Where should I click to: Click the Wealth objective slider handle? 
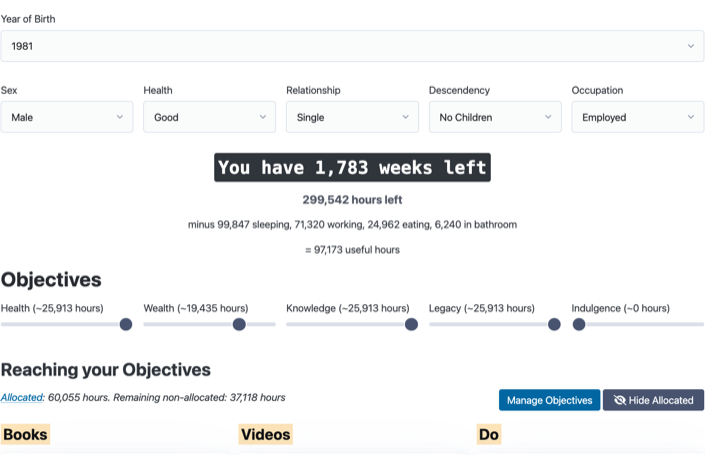pos(239,324)
